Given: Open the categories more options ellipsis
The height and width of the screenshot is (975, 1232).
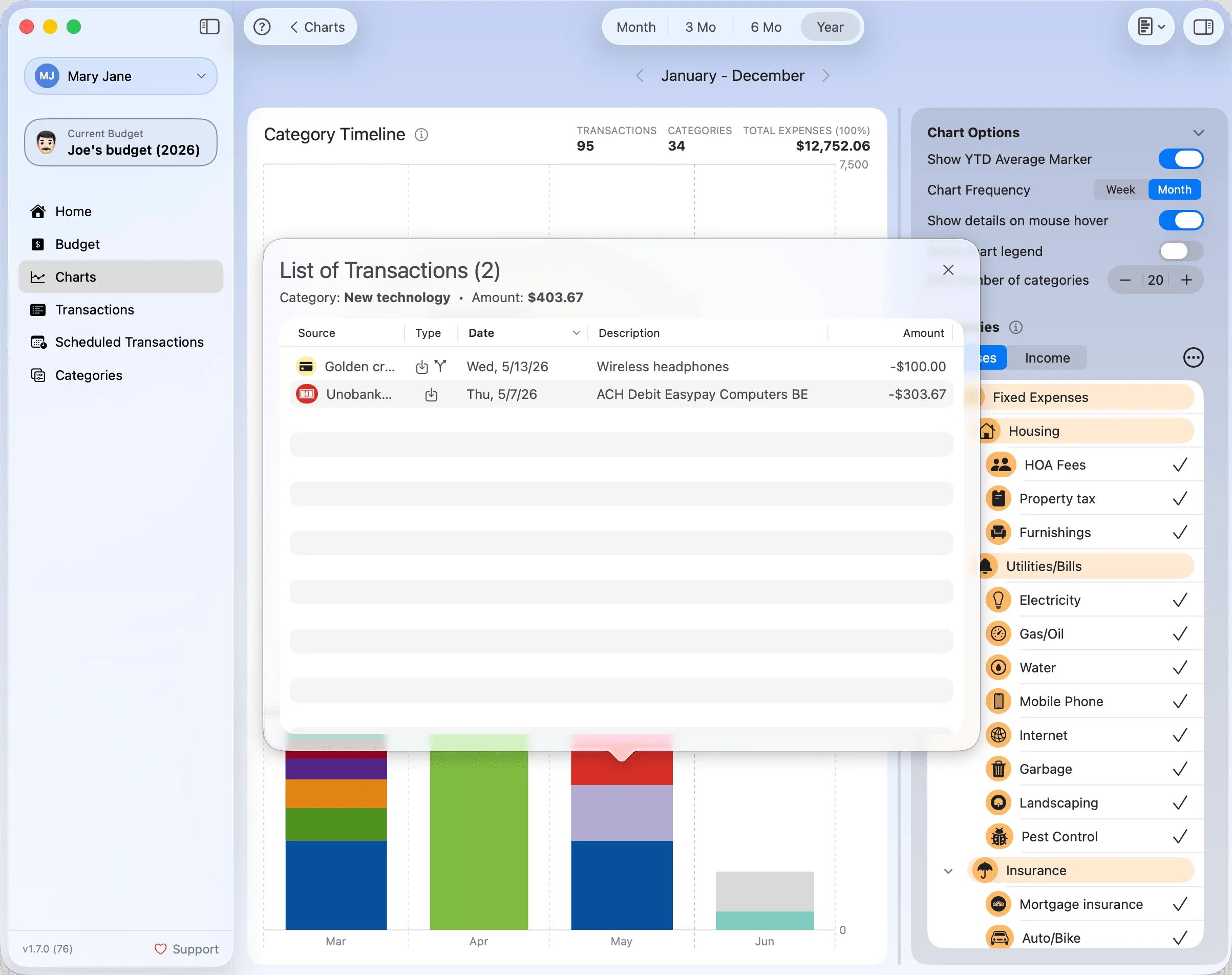Looking at the screenshot, I should [1193, 358].
